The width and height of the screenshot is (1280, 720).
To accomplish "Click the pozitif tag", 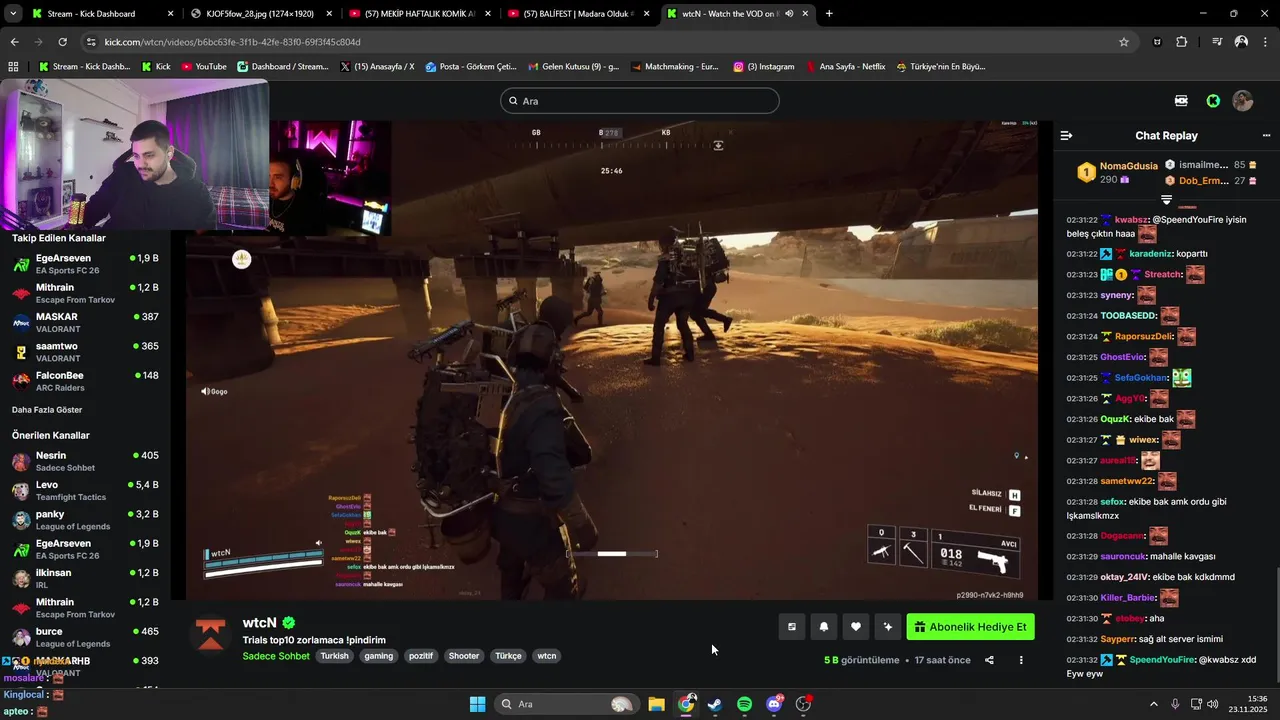I will (421, 656).
